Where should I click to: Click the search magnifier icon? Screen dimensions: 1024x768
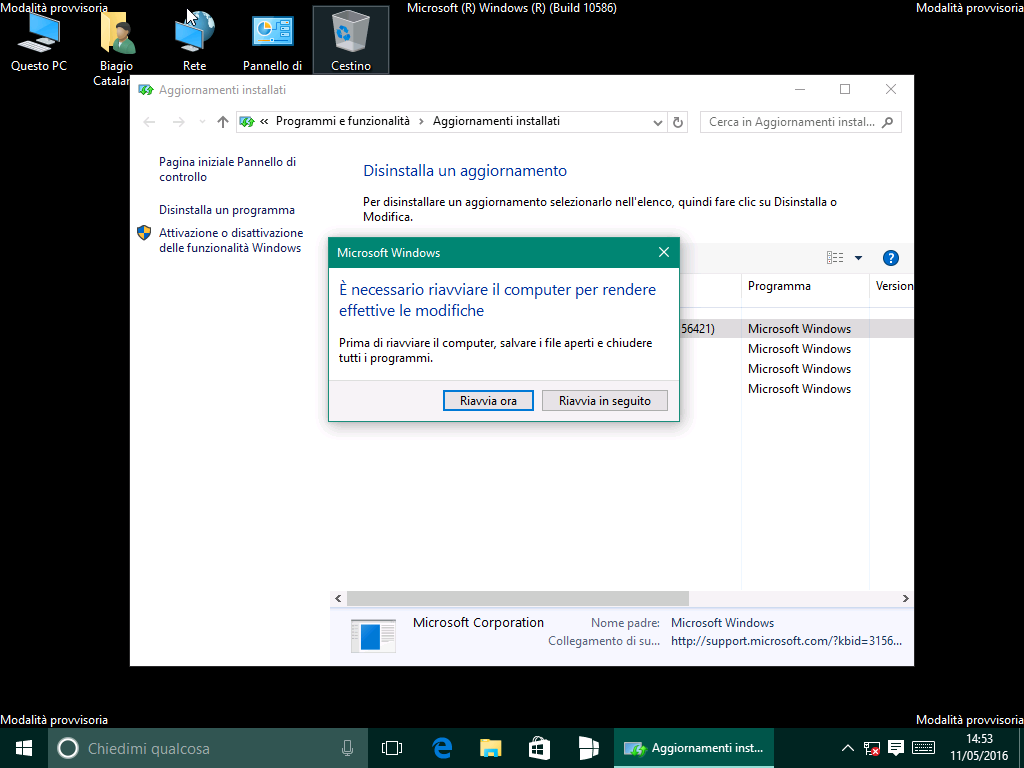pyautogui.click(x=888, y=122)
